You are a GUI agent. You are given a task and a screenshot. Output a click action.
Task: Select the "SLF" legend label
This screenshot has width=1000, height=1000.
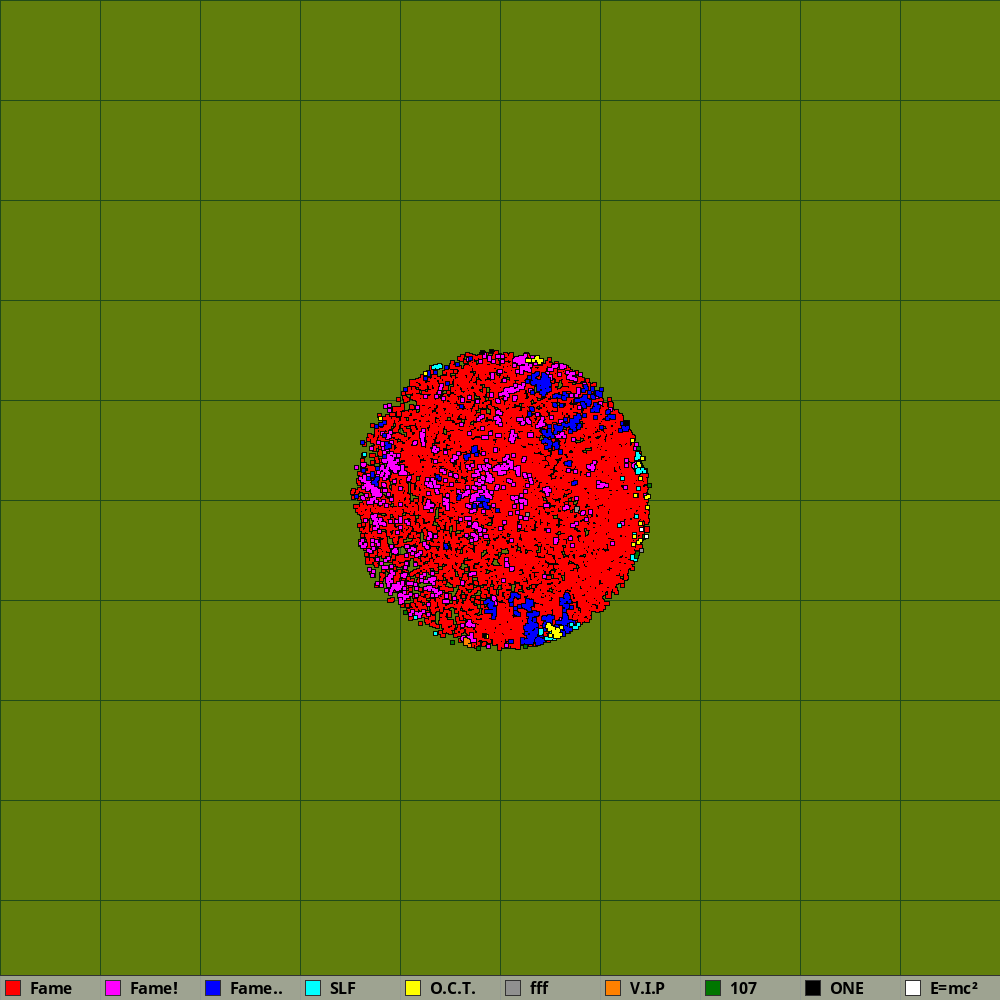point(343,989)
